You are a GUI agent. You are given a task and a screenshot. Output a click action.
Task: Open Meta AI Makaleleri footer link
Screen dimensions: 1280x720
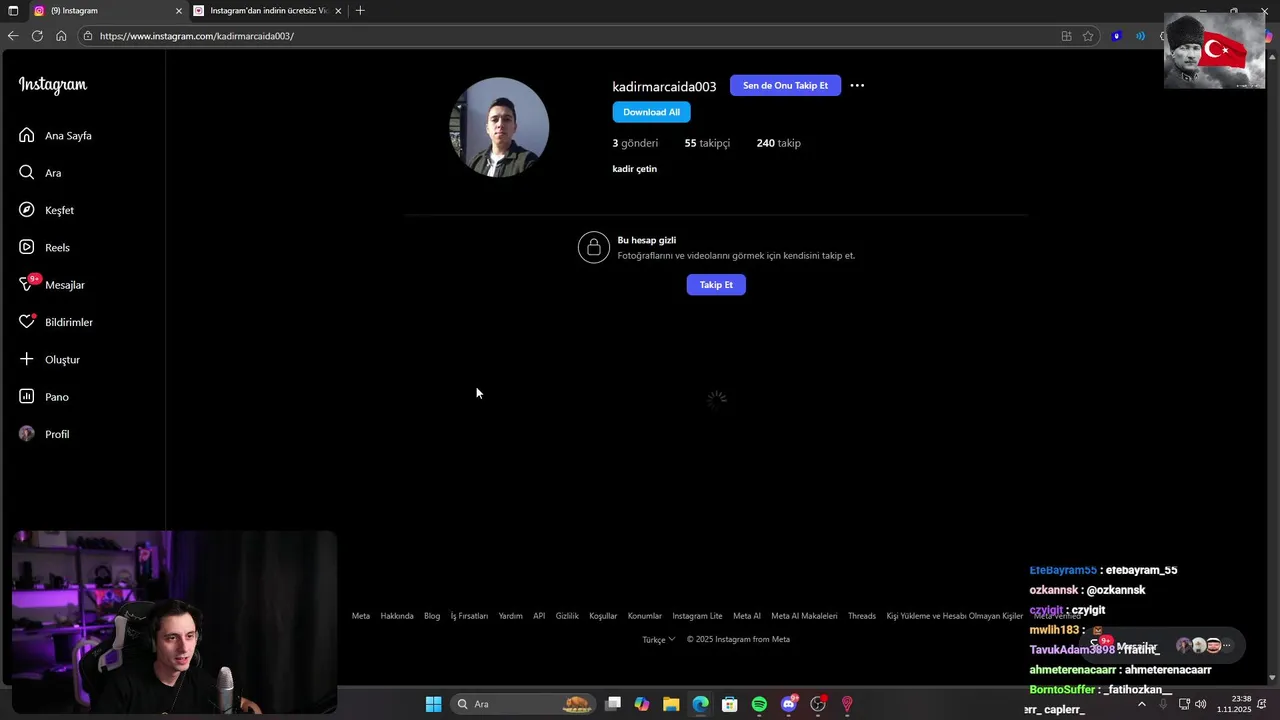pos(804,616)
